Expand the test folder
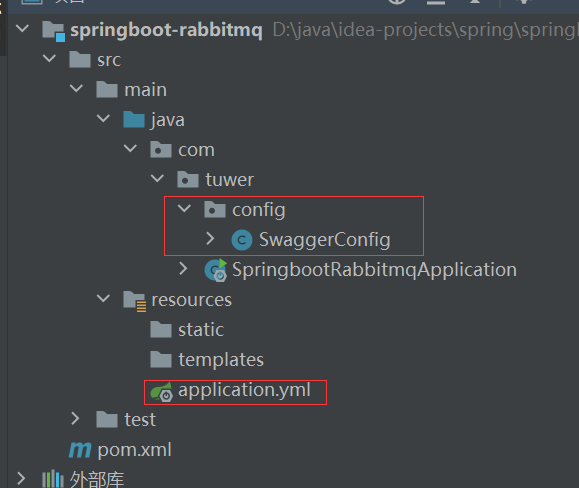 pyautogui.click(x=75, y=419)
